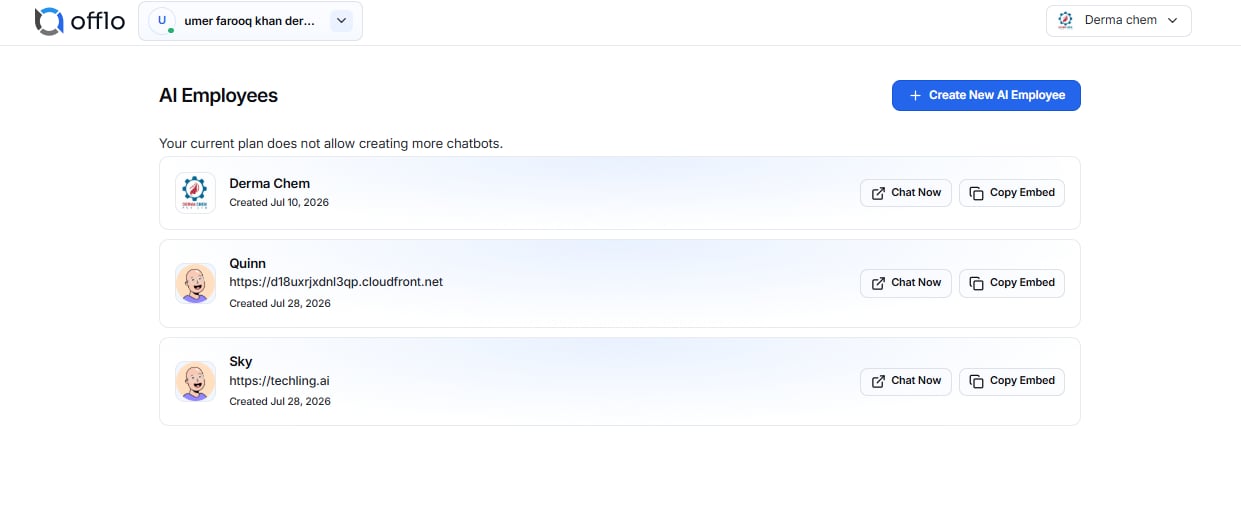The image size is (1241, 518).
Task: Click copy icon in Derma Chem row
Action: tap(977, 193)
